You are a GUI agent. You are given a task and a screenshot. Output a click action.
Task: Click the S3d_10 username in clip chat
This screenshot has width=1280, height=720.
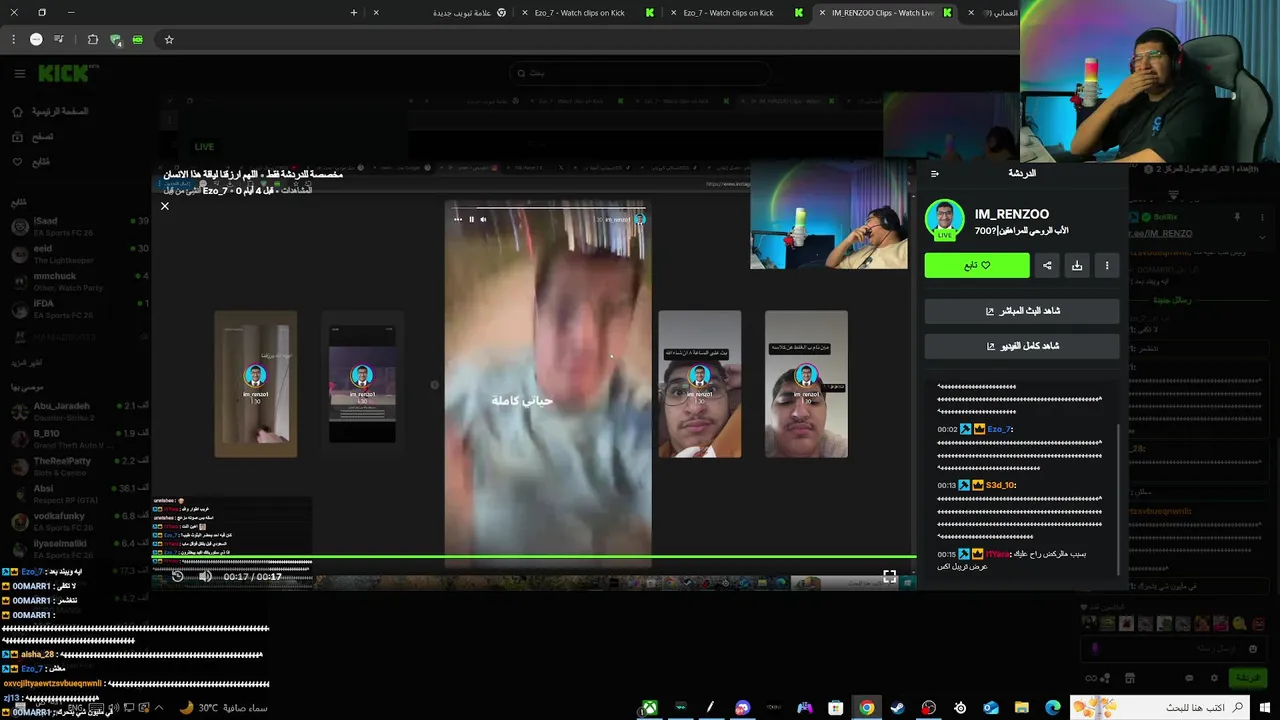(1000, 485)
